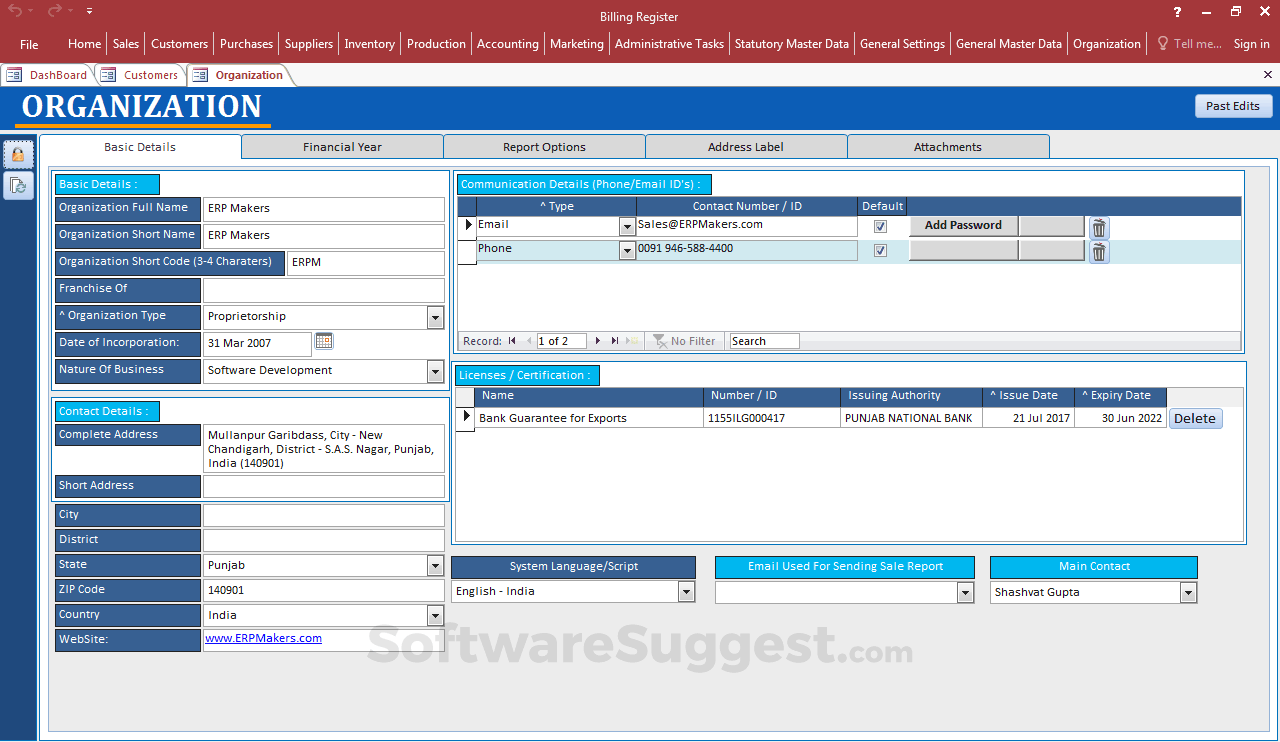Viewport: 1280px width, 742px height.
Task: Click the PUNJAB NATIONAL BANK cell
Action: (x=911, y=418)
